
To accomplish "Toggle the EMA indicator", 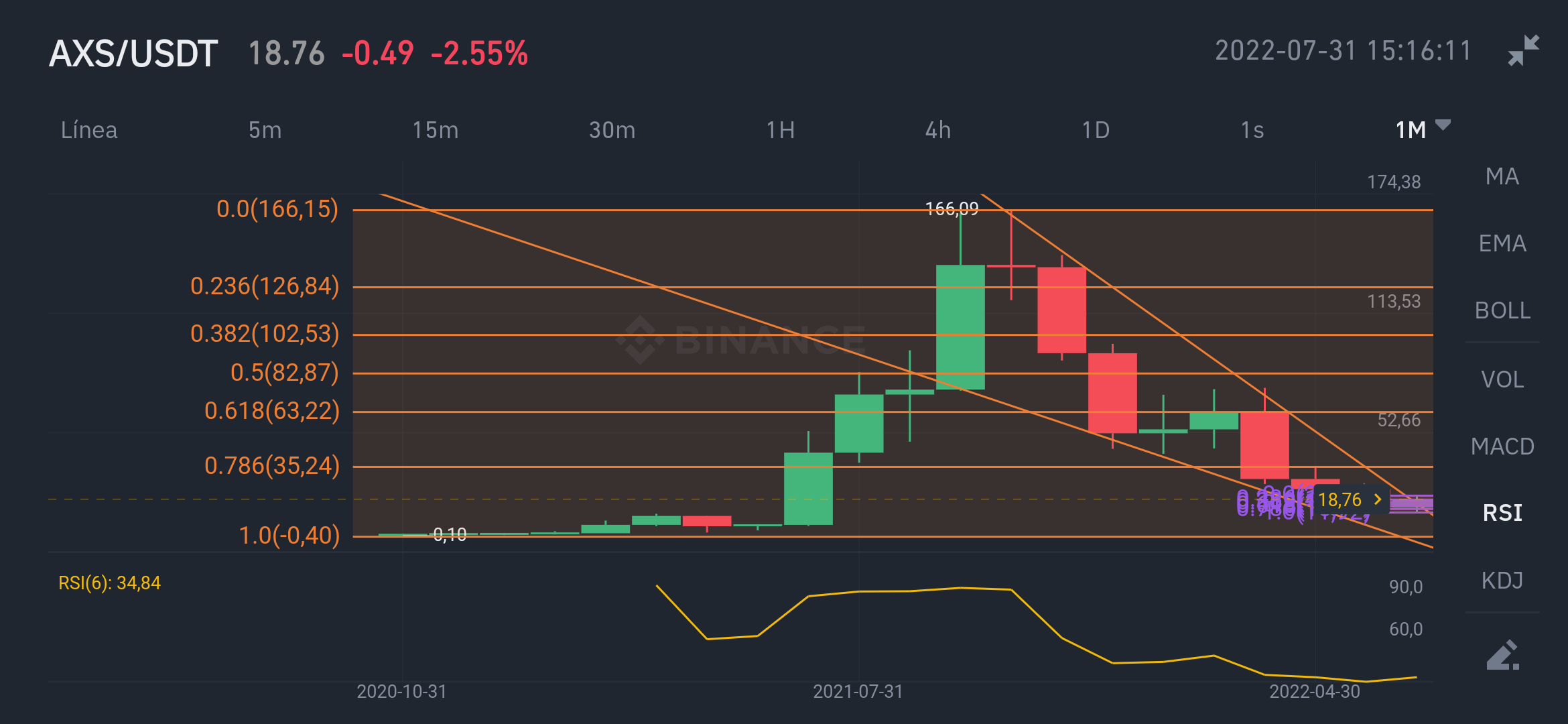I will tap(1502, 243).
